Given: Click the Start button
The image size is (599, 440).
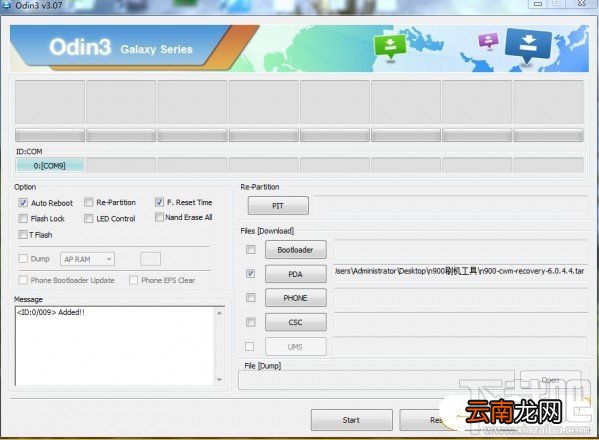Looking at the screenshot, I should [x=351, y=420].
